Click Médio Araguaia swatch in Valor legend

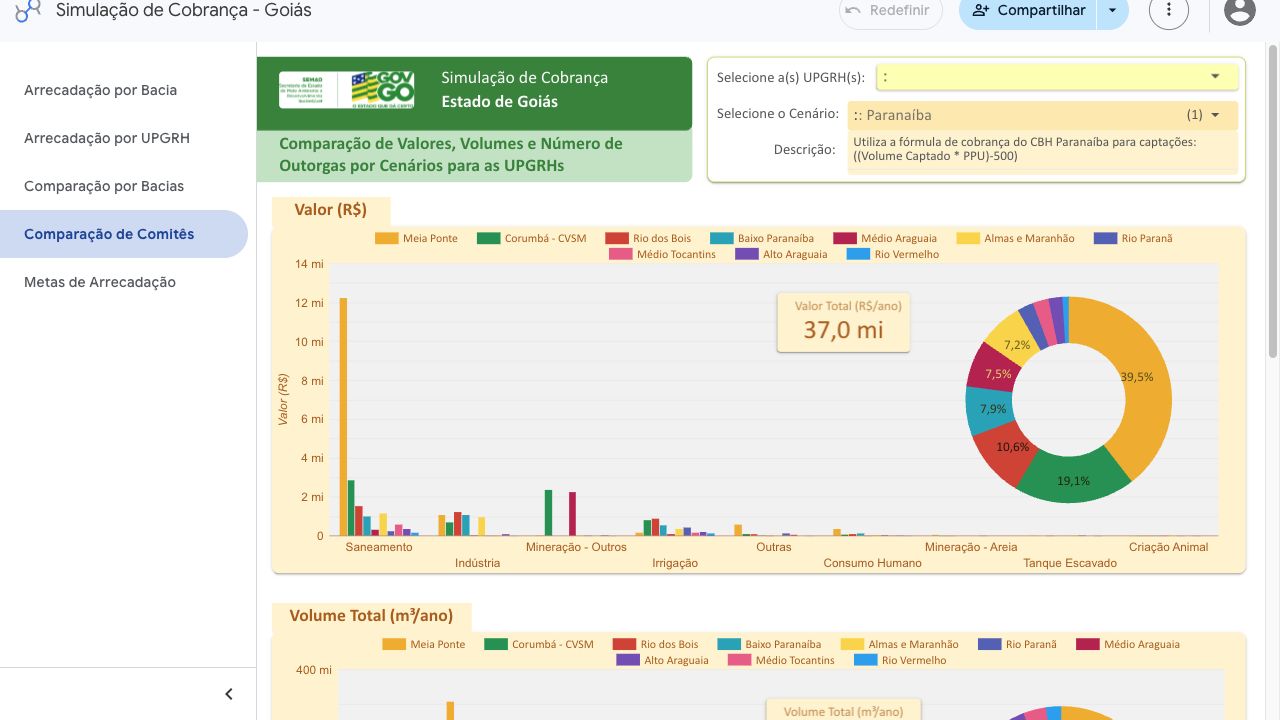(845, 238)
